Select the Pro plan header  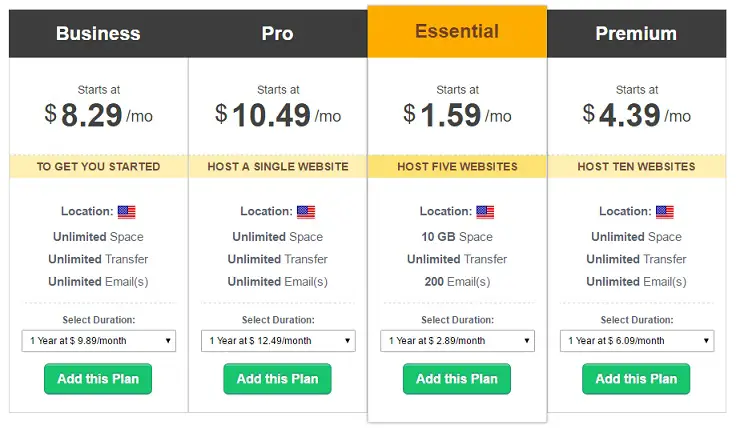tap(278, 34)
